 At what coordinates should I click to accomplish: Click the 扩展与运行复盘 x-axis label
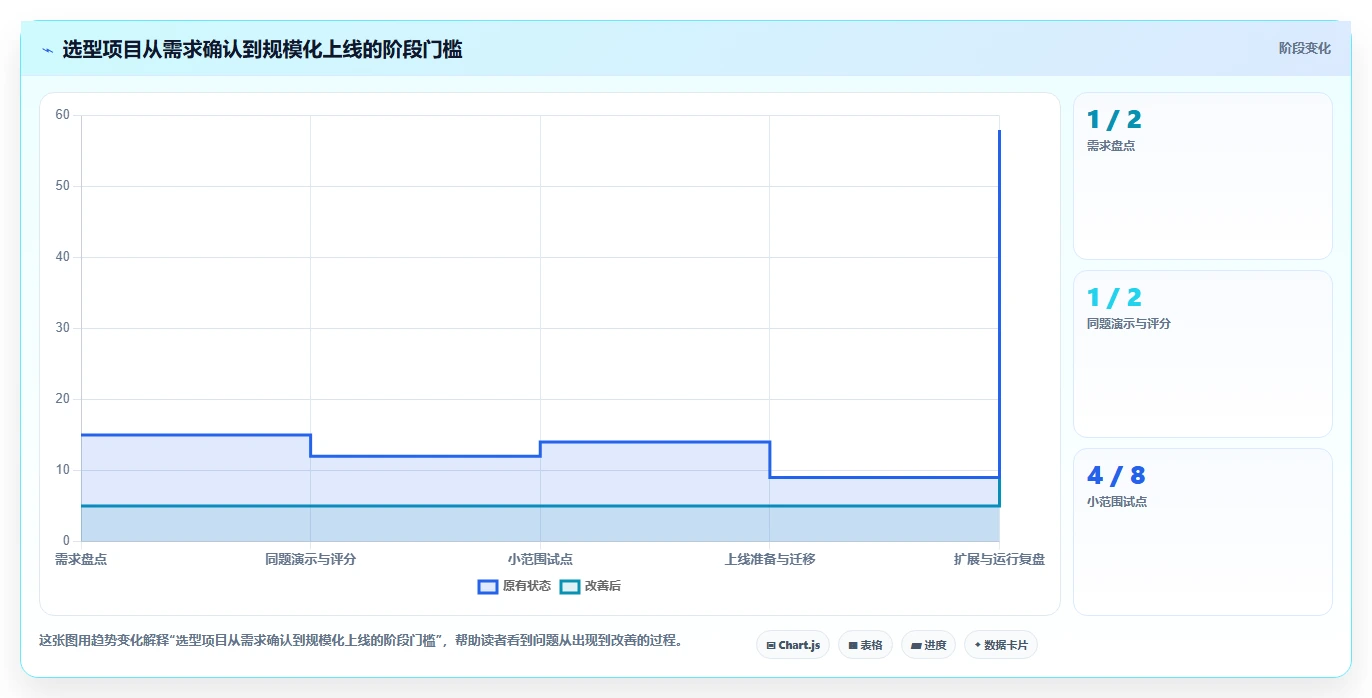coord(999,559)
